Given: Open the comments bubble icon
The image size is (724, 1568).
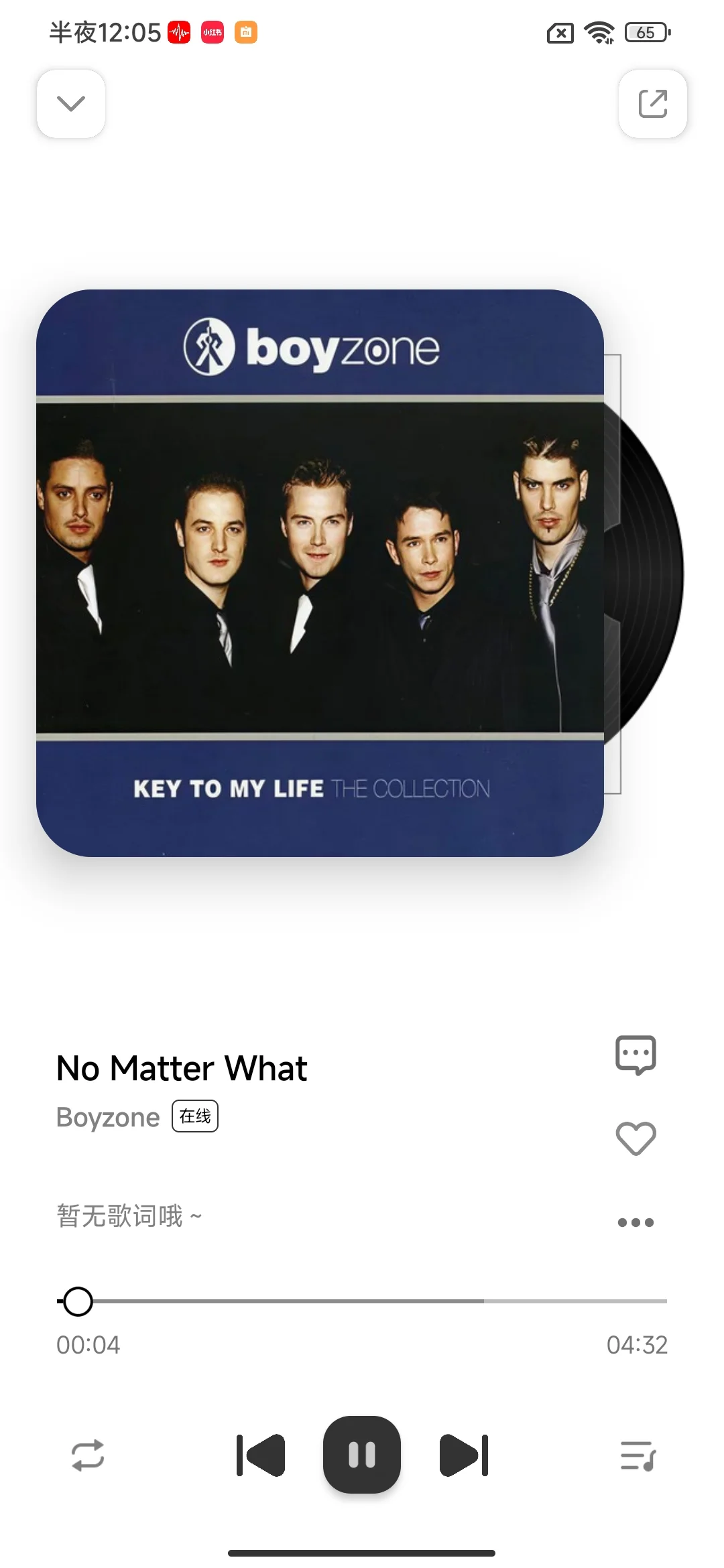Looking at the screenshot, I should tap(636, 1055).
